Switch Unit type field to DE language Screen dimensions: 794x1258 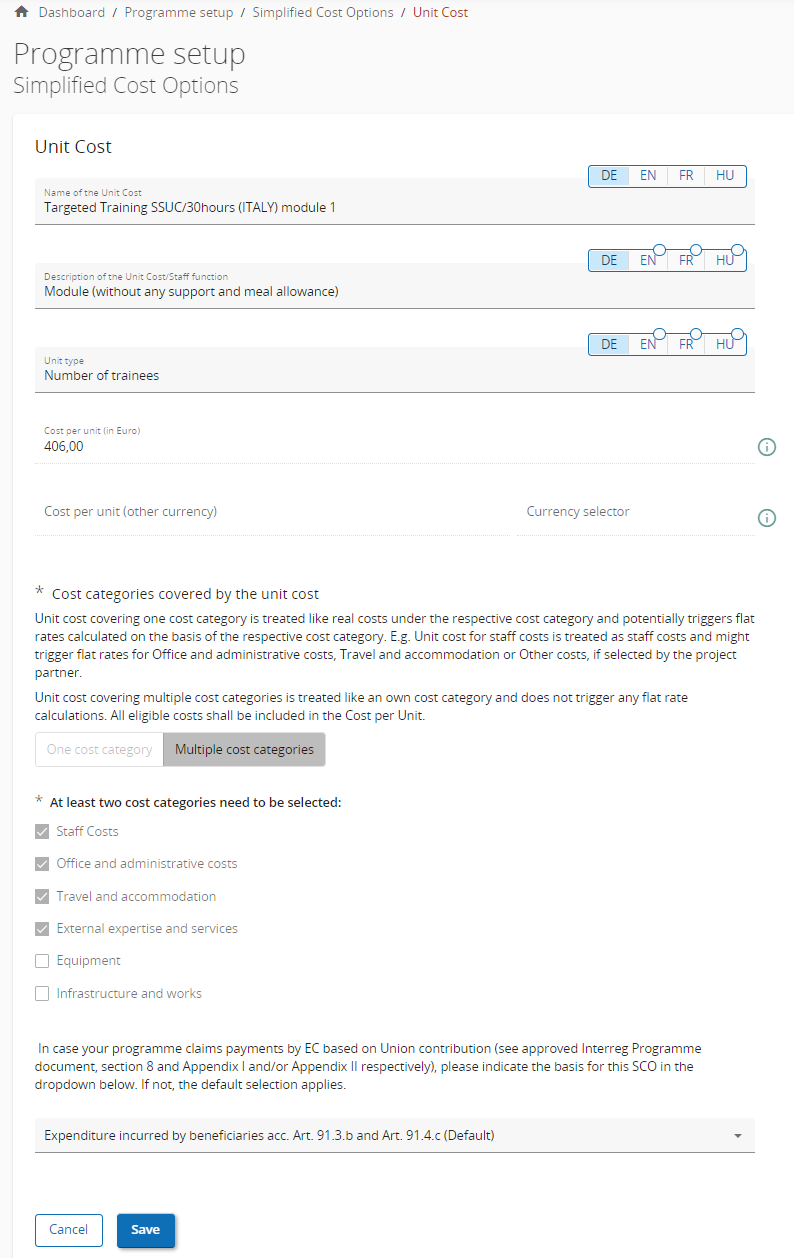609,344
